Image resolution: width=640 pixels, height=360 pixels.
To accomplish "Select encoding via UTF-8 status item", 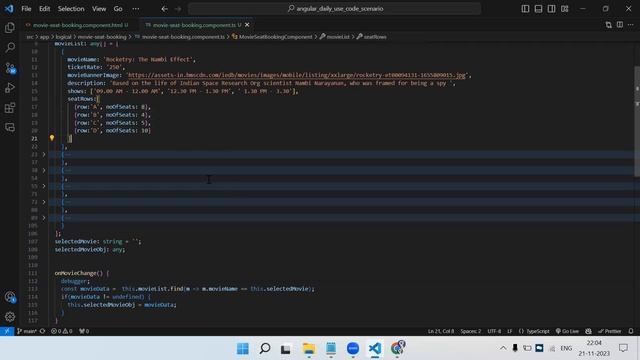I will point(494,331).
